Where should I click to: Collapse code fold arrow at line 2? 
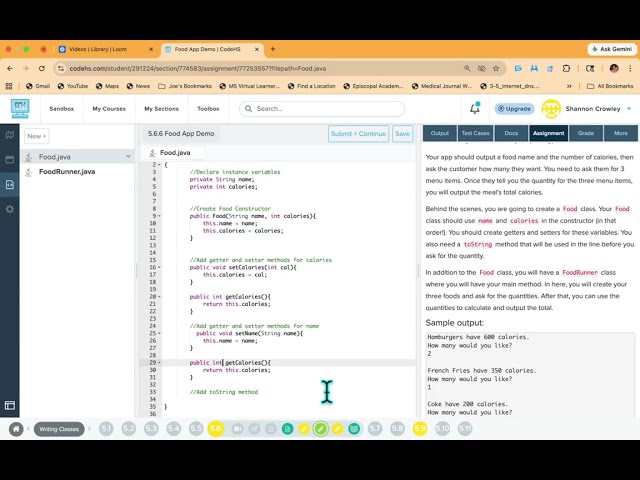[x=159, y=164]
